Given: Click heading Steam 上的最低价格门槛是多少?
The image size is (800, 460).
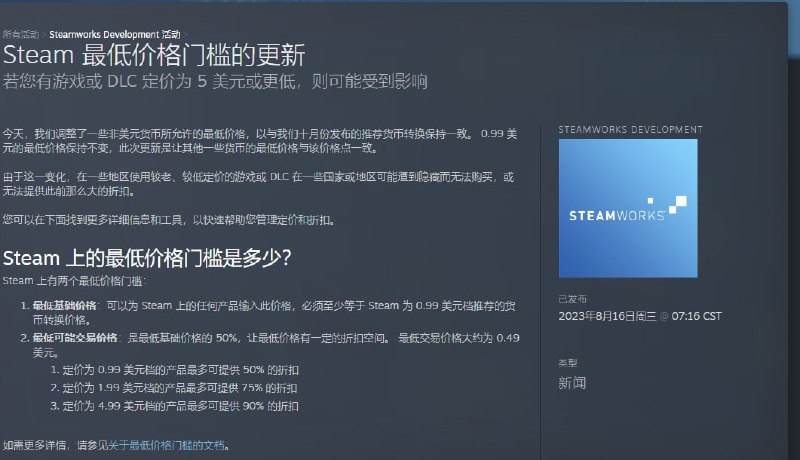Looking at the screenshot, I should click(x=147, y=258).
